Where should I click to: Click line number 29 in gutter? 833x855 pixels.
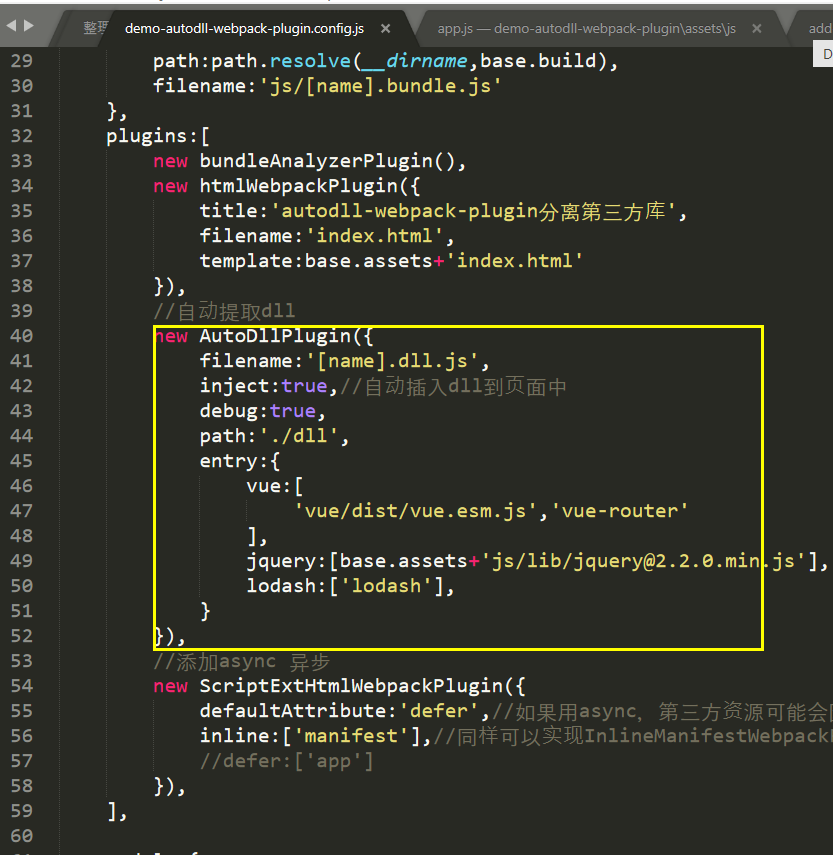(x=22, y=61)
